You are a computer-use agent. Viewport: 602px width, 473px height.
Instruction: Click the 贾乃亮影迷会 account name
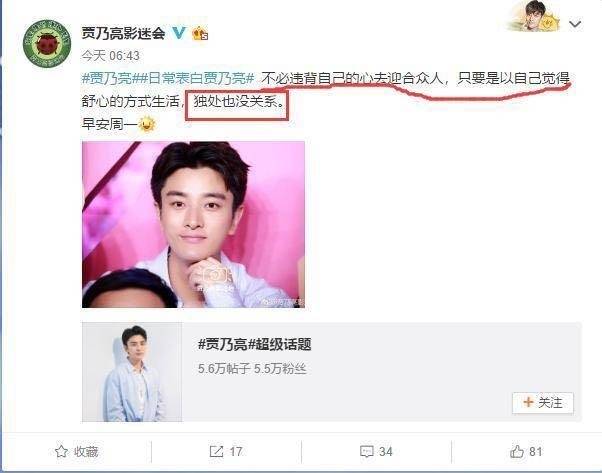tap(123, 33)
